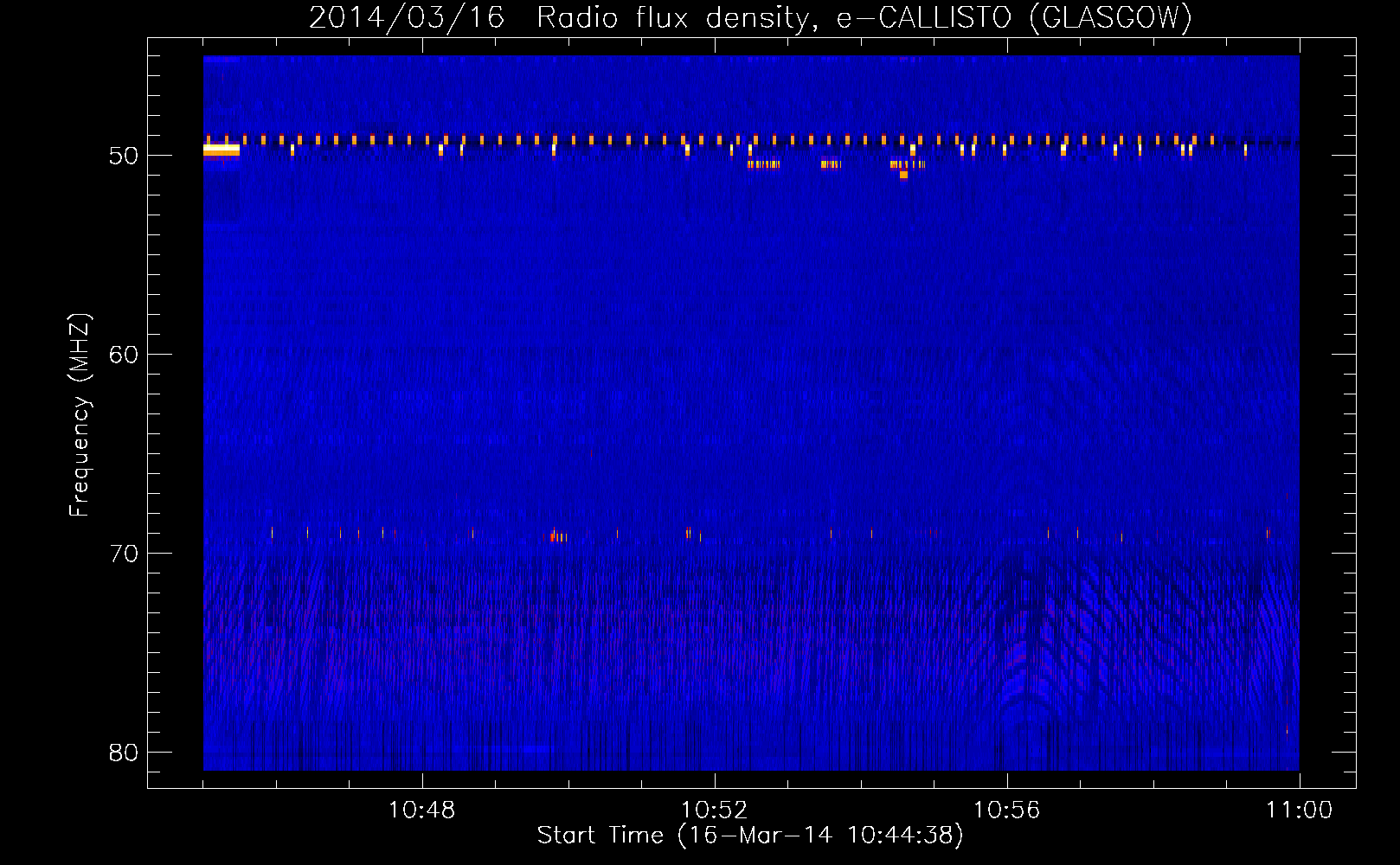Click the "Start Time (16-Mar-14 10:44:38)" label
Image resolution: width=1400 pixels, height=865 pixels.
[x=750, y=836]
